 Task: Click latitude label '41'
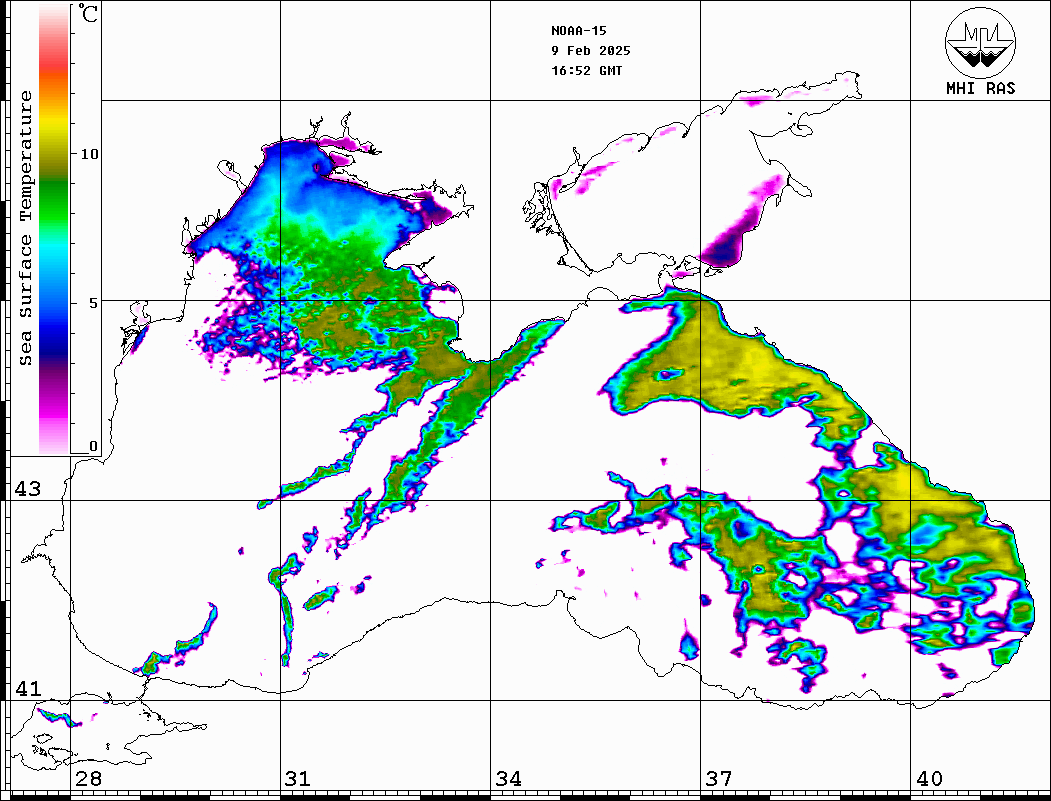pyautogui.click(x=27, y=688)
